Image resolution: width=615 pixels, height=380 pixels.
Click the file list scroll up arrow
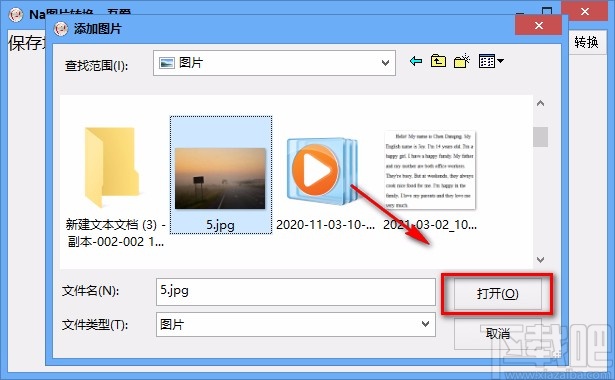pos(540,104)
